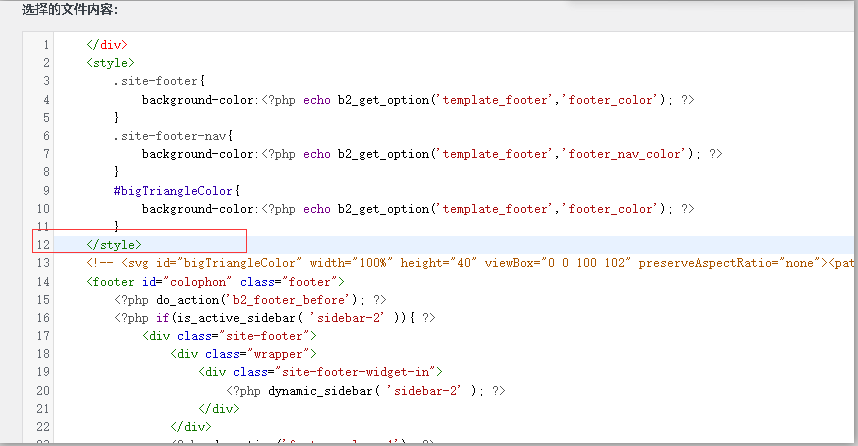Click line number 1 in the gutter
The height and width of the screenshot is (446, 858).
tap(46, 45)
